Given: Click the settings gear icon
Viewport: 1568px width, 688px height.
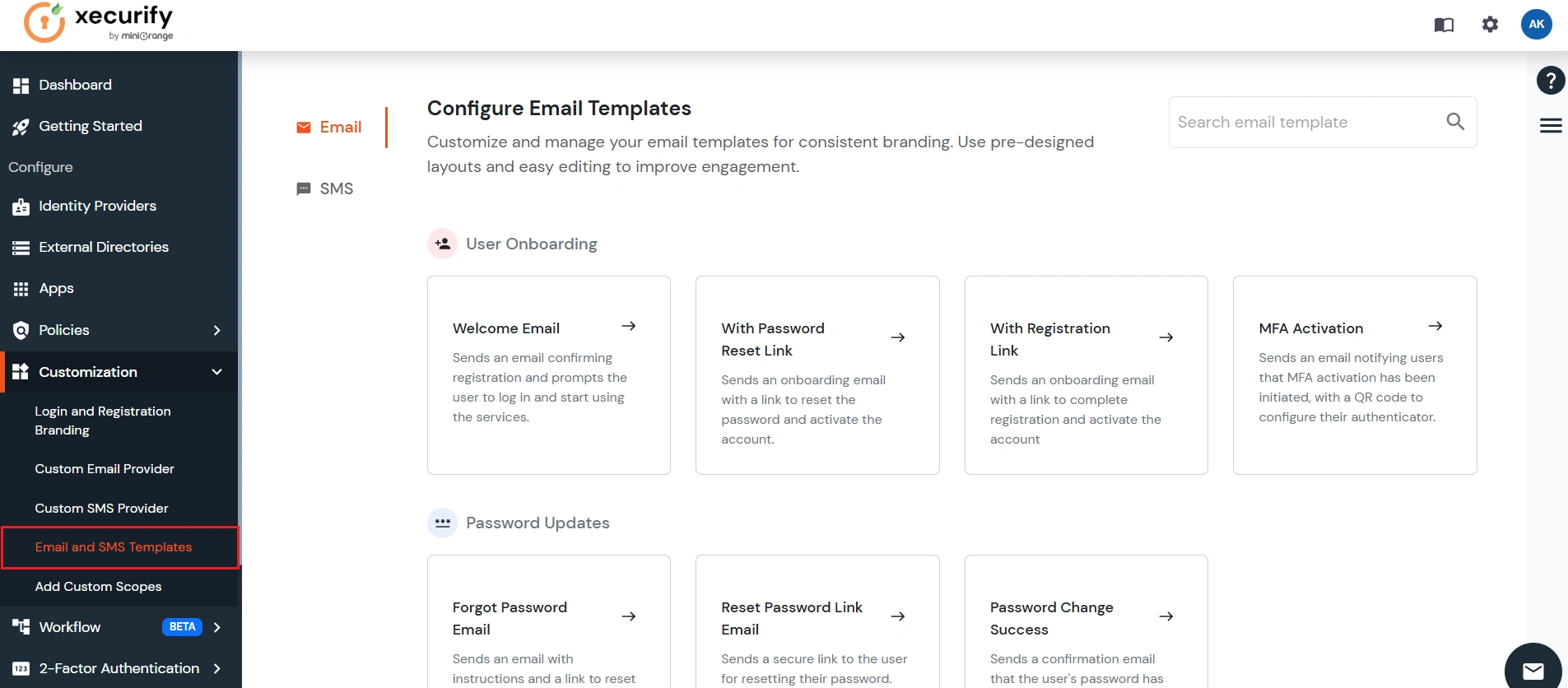Looking at the screenshot, I should point(1490,25).
